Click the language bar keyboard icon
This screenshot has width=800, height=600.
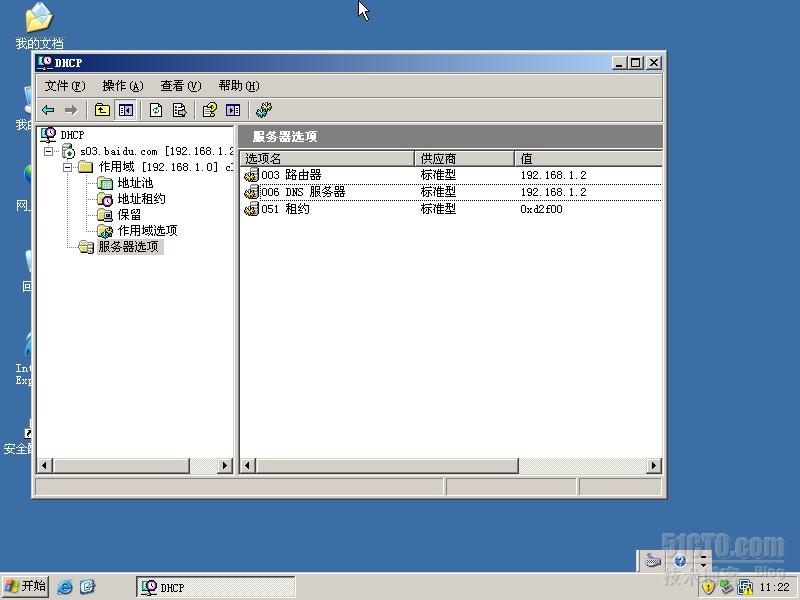click(653, 561)
